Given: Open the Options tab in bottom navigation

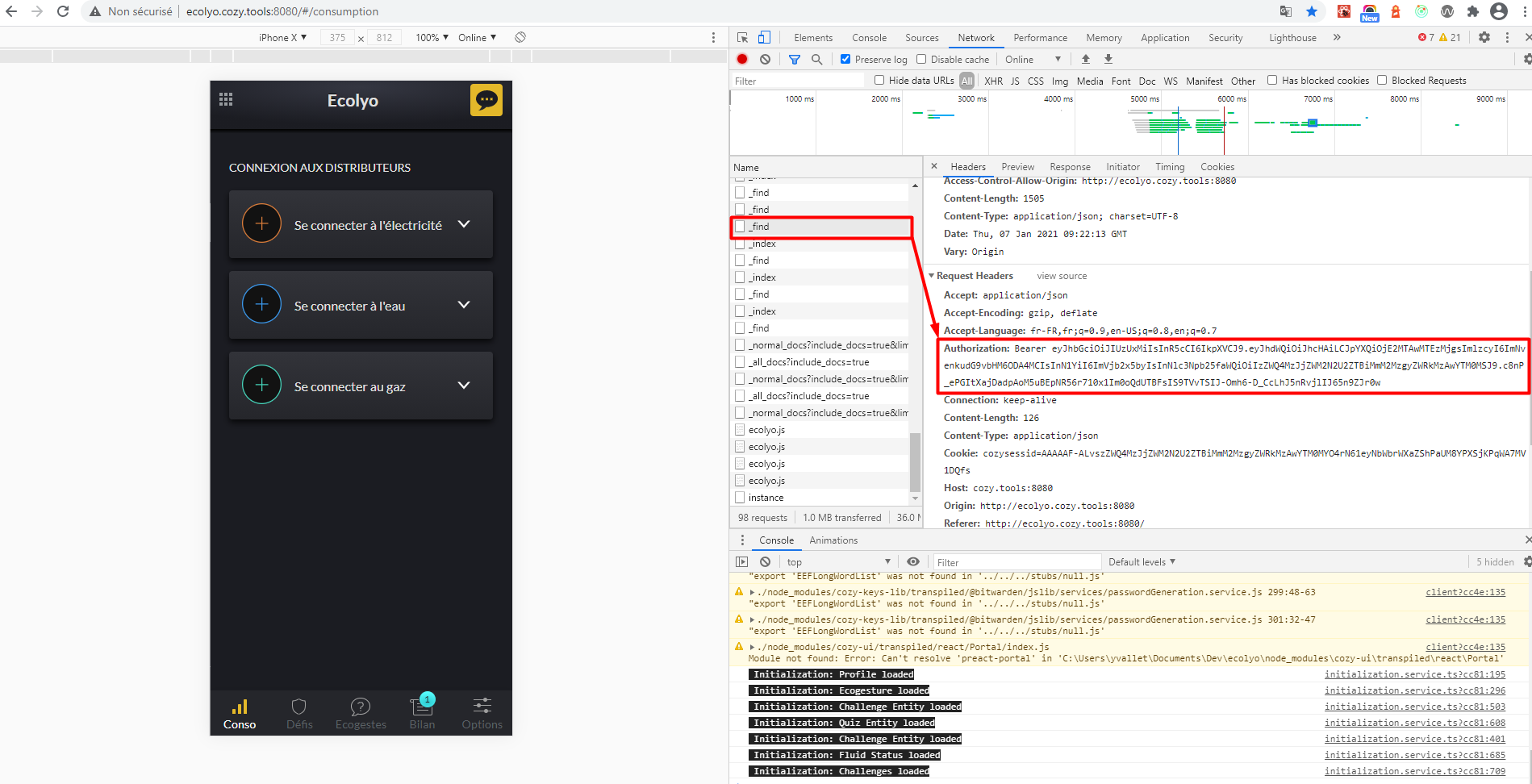Looking at the screenshot, I should (482, 715).
